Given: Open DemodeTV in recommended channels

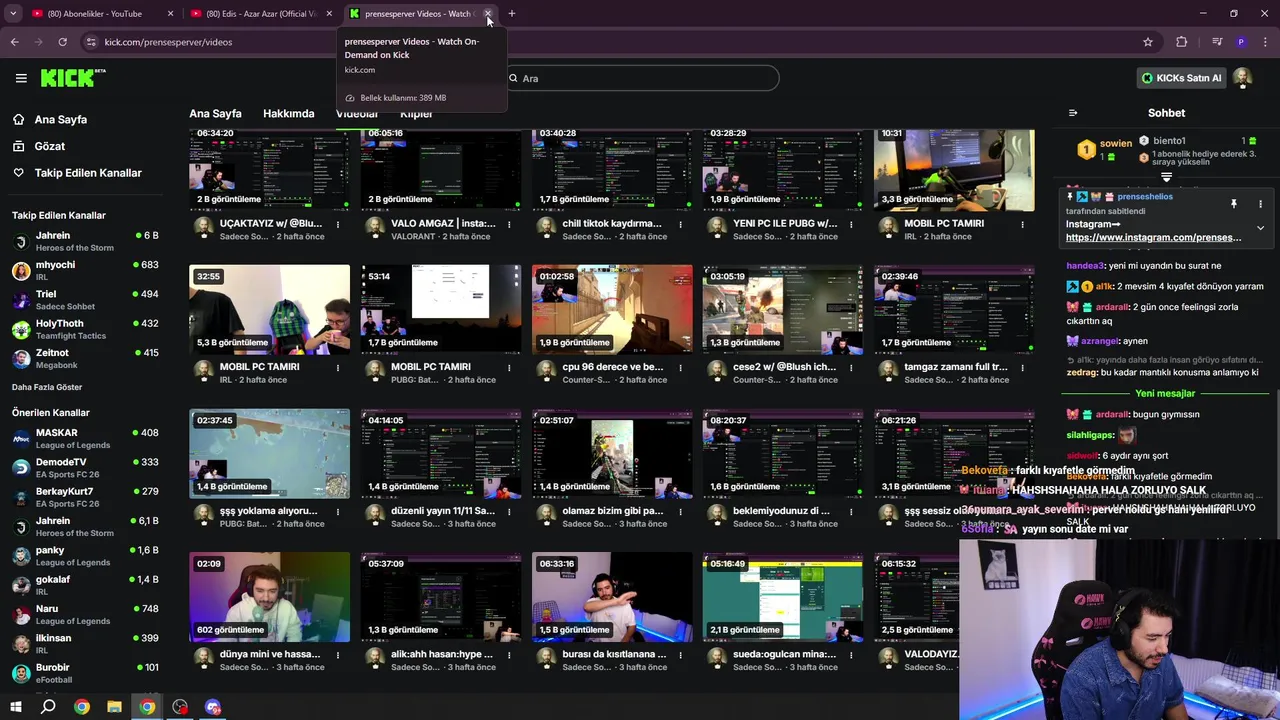Looking at the screenshot, I should tap(85, 467).
